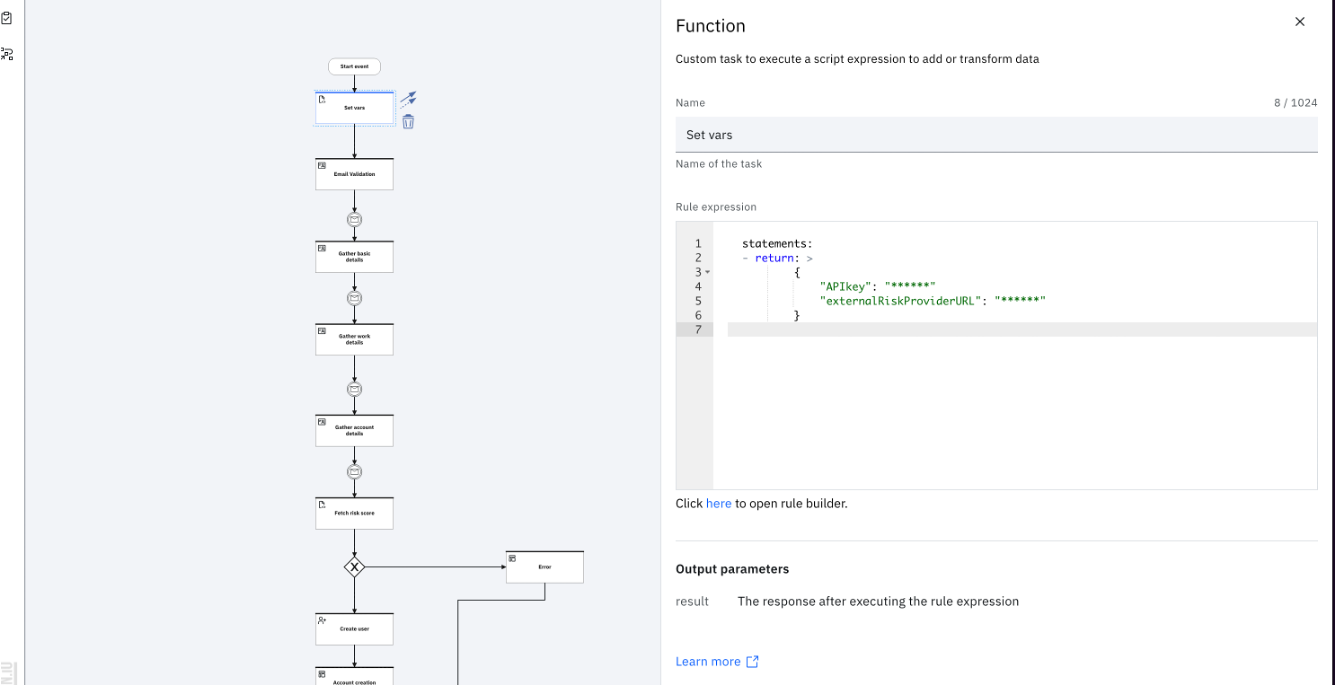Click the connector arrow icon beside Set vars
The height and width of the screenshot is (686, 1336).
[x=408, y=99]
